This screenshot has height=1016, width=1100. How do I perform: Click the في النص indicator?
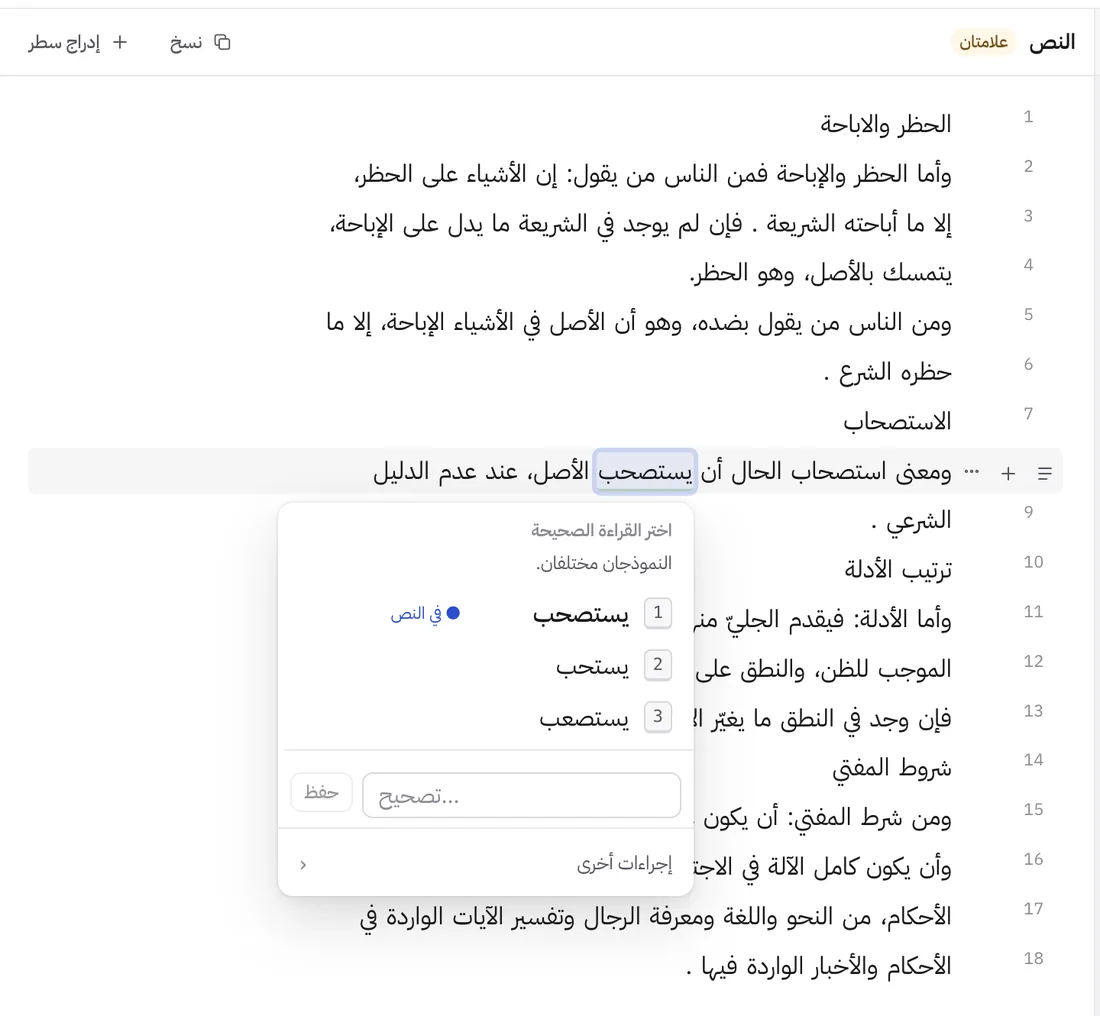pyautogui.click(x=425, y=614)
